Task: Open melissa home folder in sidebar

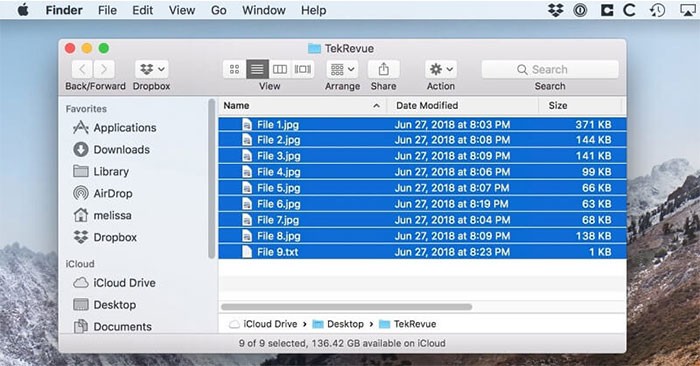Action: [102, 215]
